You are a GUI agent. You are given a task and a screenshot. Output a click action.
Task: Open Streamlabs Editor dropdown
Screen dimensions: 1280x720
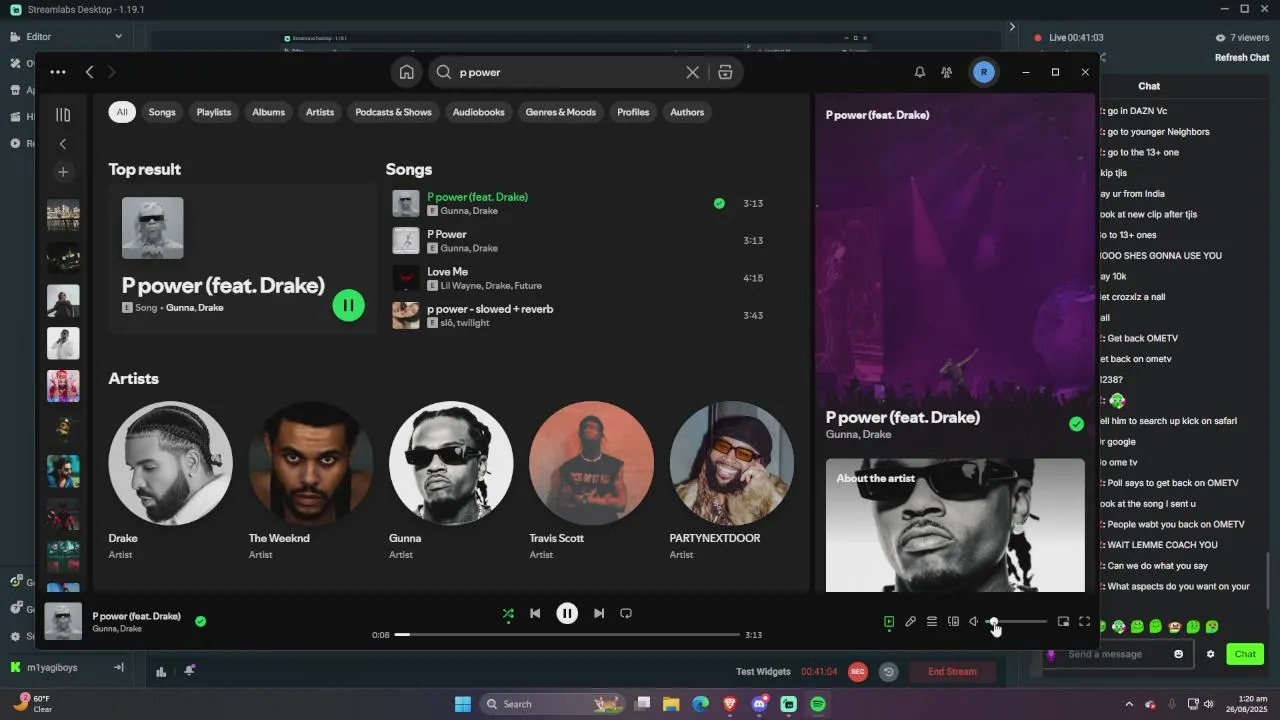coord(66,36)
